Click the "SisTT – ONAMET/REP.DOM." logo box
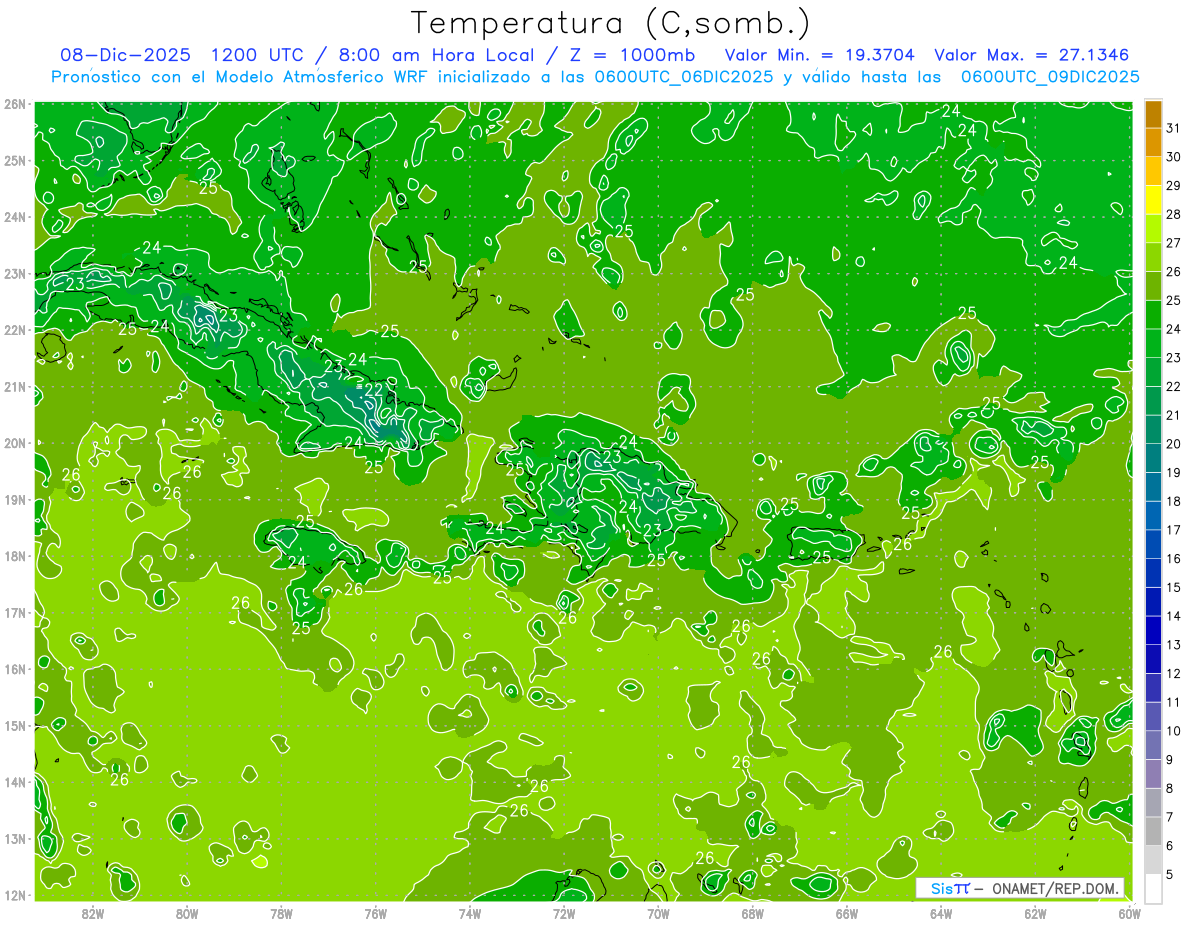Screen dimensions: 1200x927 coord(1020,888)
